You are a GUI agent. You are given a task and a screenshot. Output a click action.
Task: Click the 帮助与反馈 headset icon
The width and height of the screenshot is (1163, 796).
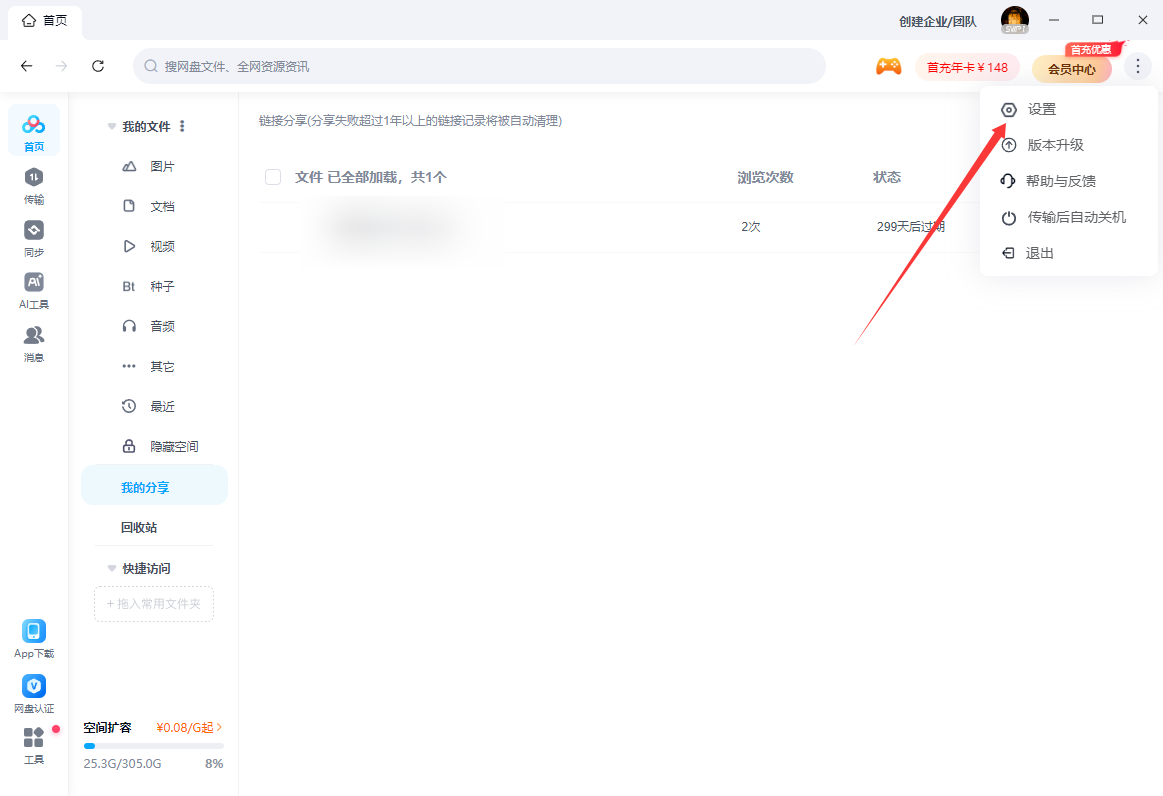[x=1008, y=181]
